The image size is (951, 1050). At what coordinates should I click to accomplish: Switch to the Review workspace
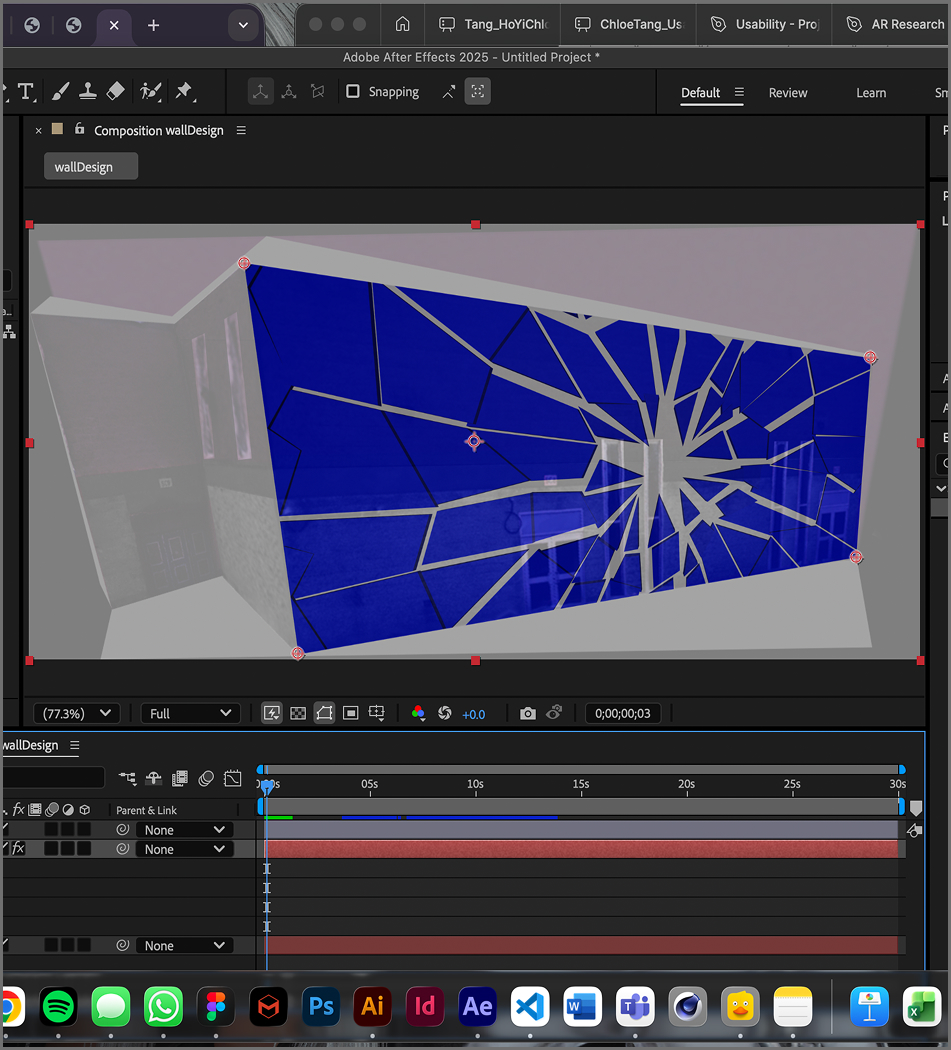tap(788, 92)
